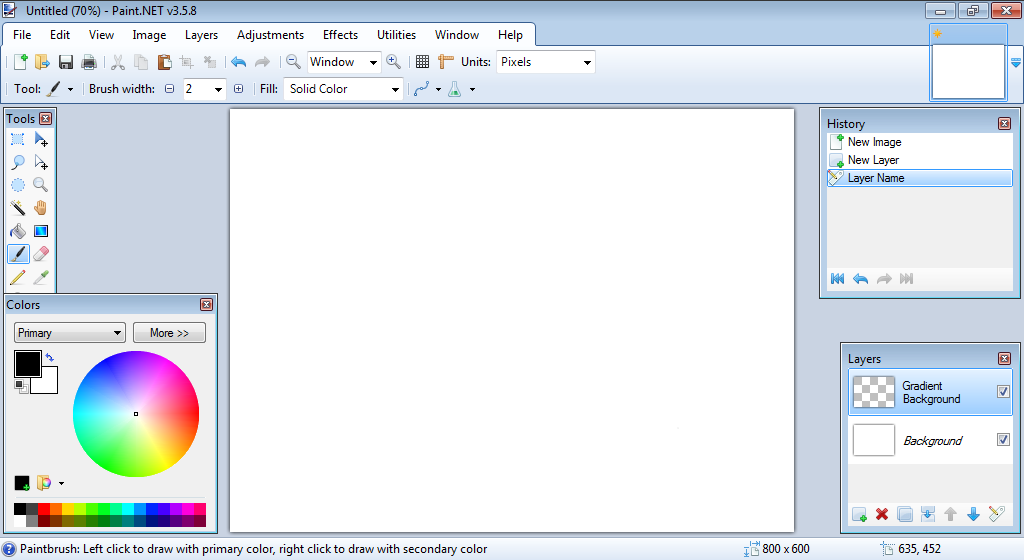Select the Ellipse Select tool
This screenshot has height=560, width=1024.
(18, 185)
